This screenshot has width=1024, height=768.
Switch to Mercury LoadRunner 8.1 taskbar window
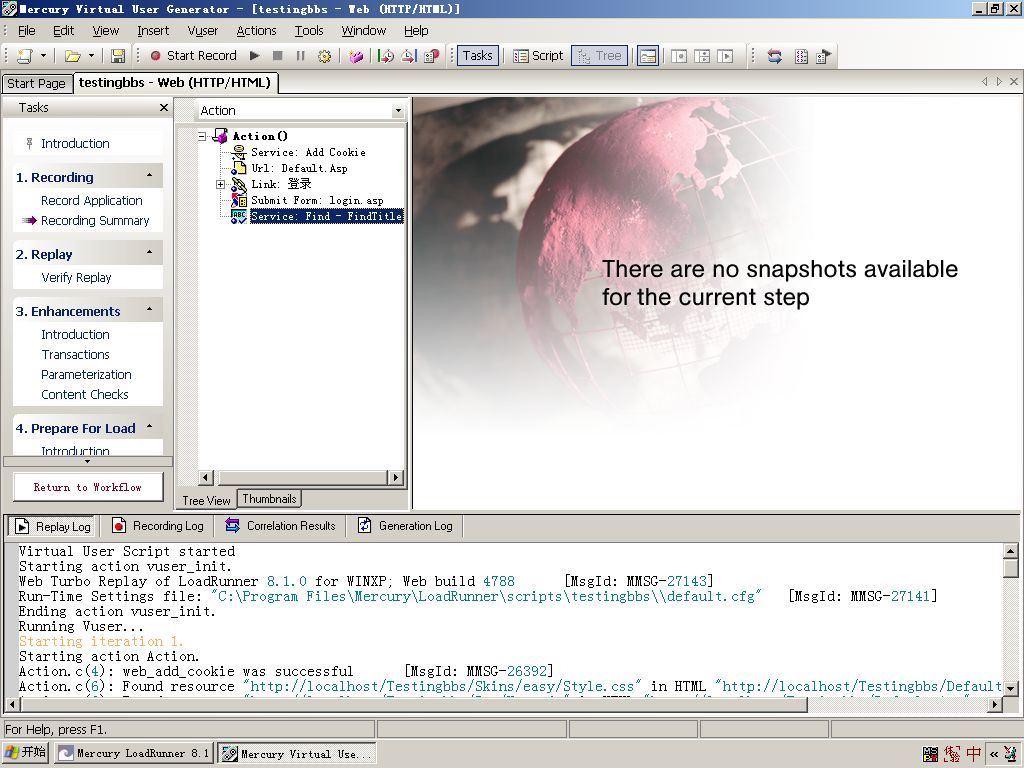(x=133, y=753)
